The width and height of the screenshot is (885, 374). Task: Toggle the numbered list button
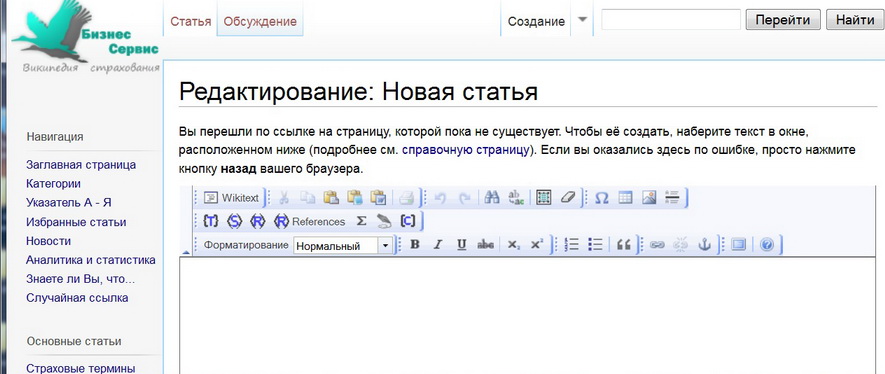(x=572, y=245)
